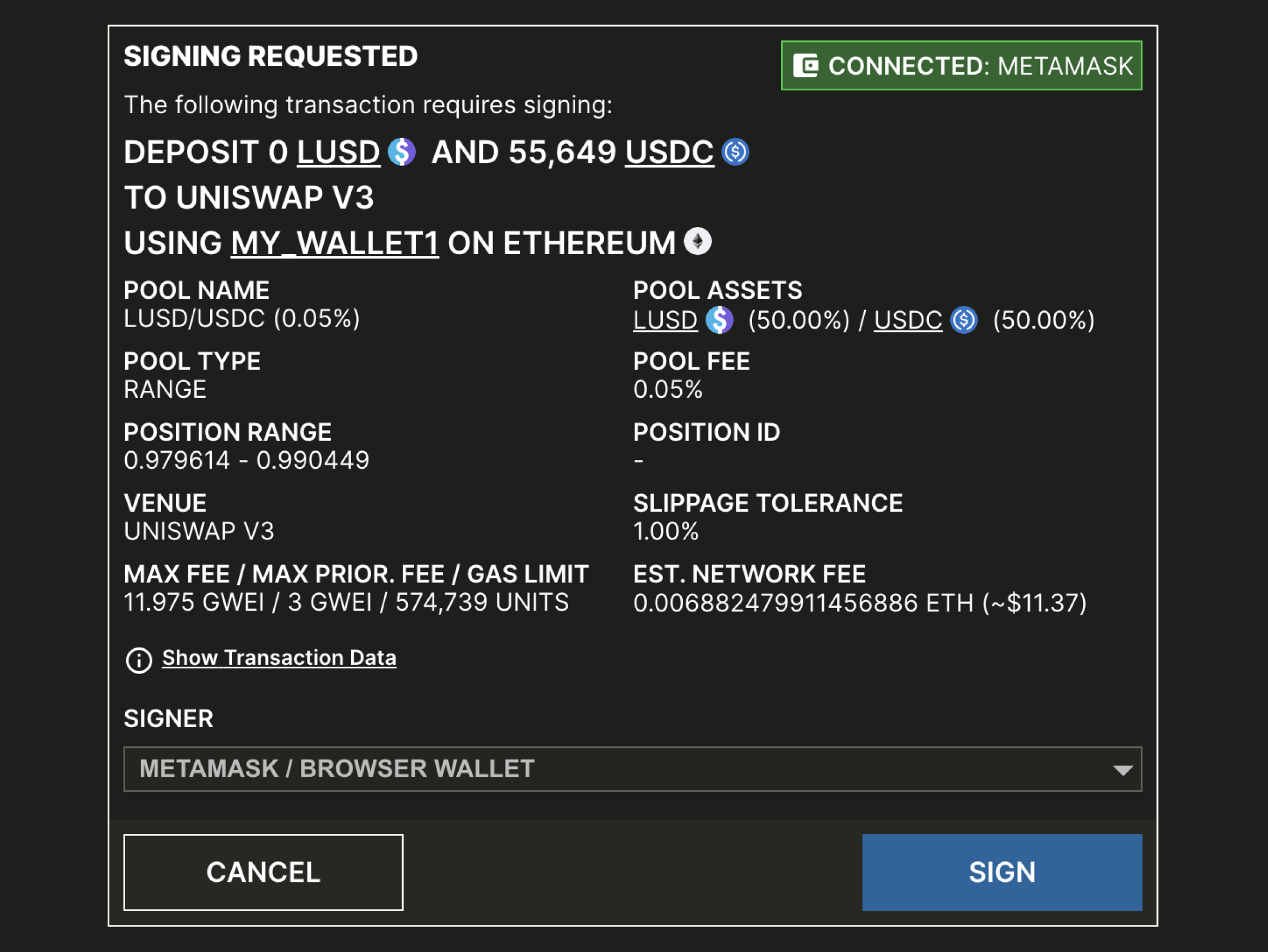Click the Connected: Metamask status badge
The height and width of the screenshot is (952, 1268).
pyautogui.click(x=961, y=65)
